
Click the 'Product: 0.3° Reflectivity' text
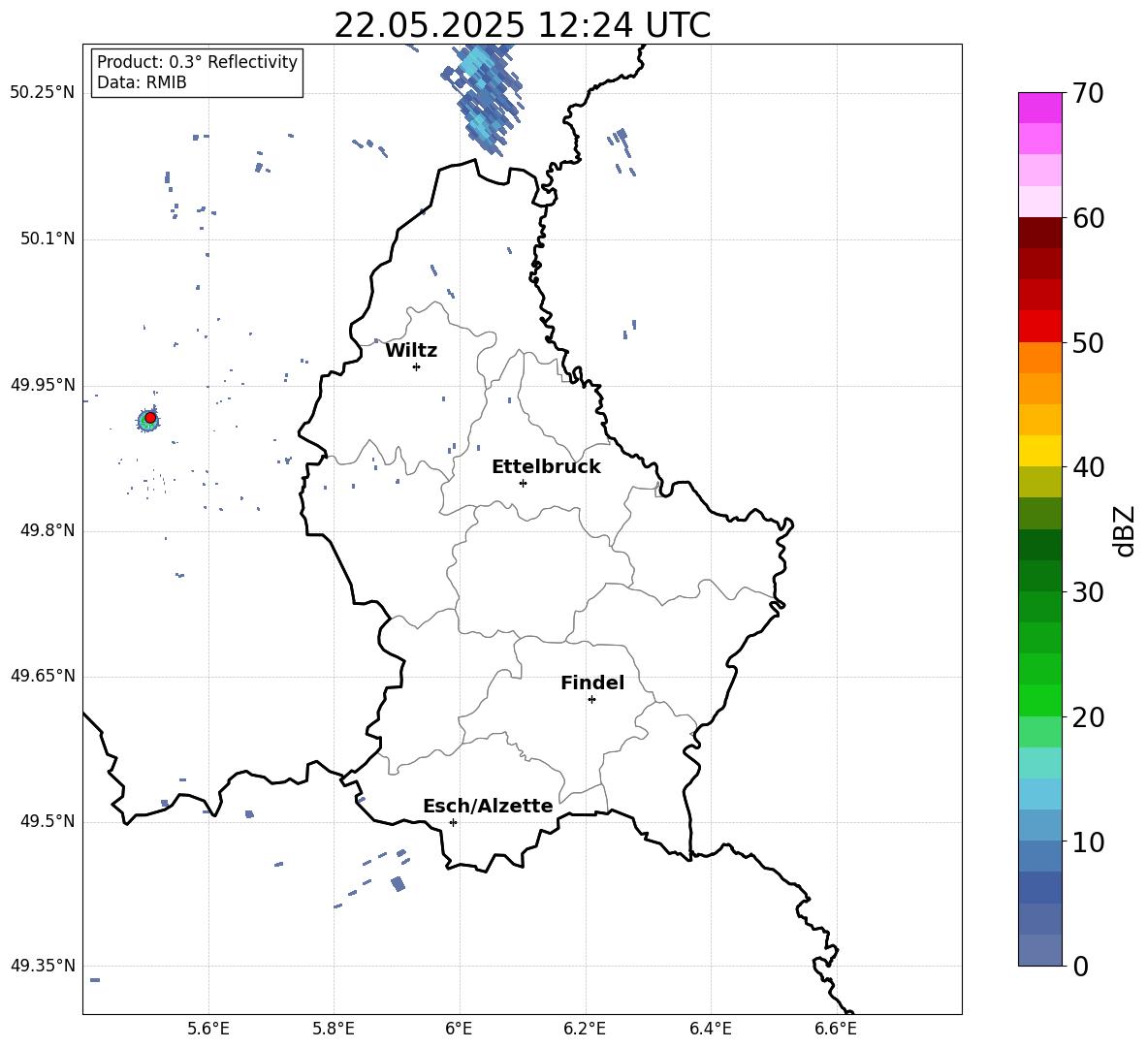197,62
